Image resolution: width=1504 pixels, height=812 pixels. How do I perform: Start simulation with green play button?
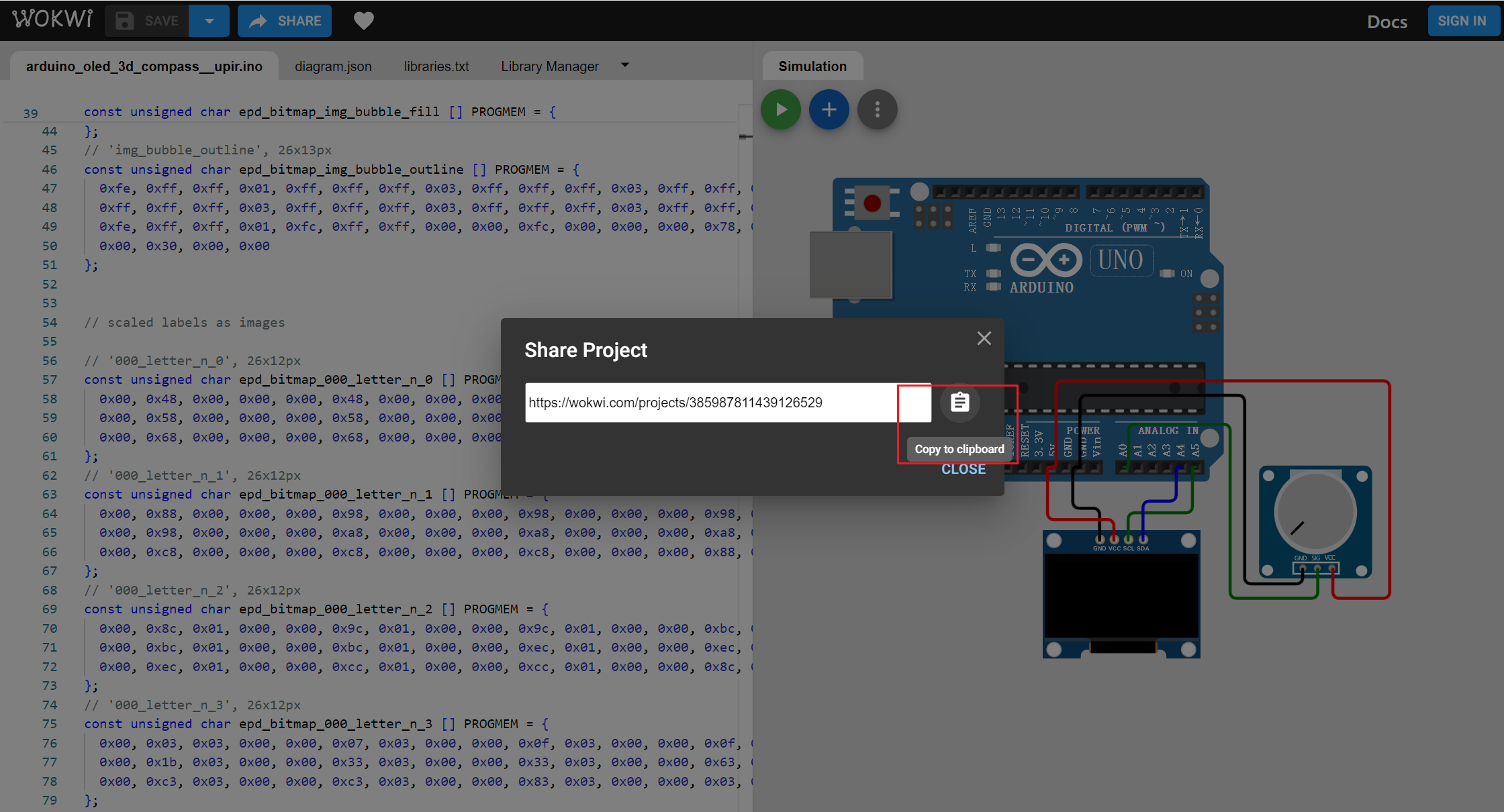coord(780,109)
